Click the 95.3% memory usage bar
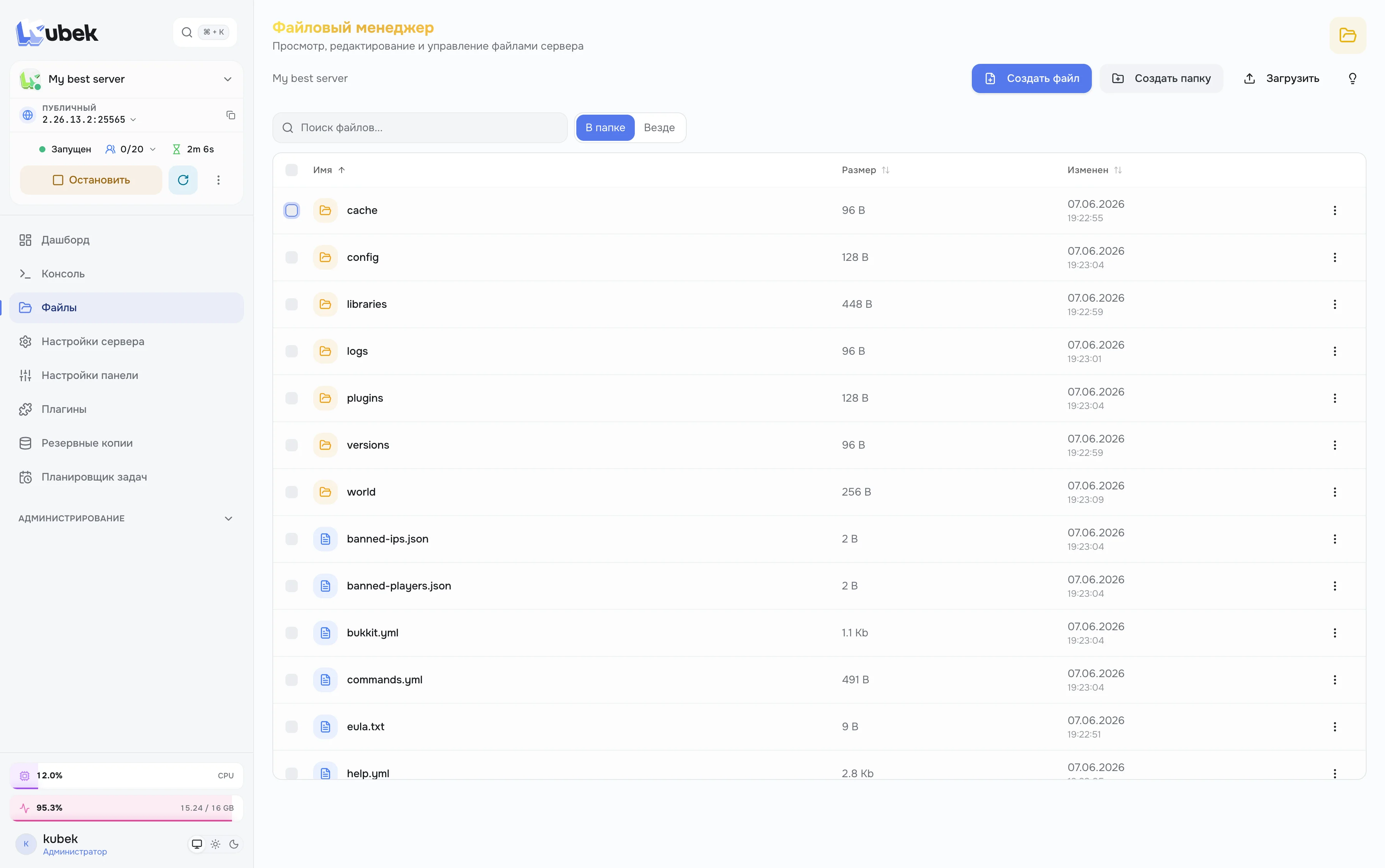Image resolution: width=1385 pixels, height=868 pixels. point(126,808)
